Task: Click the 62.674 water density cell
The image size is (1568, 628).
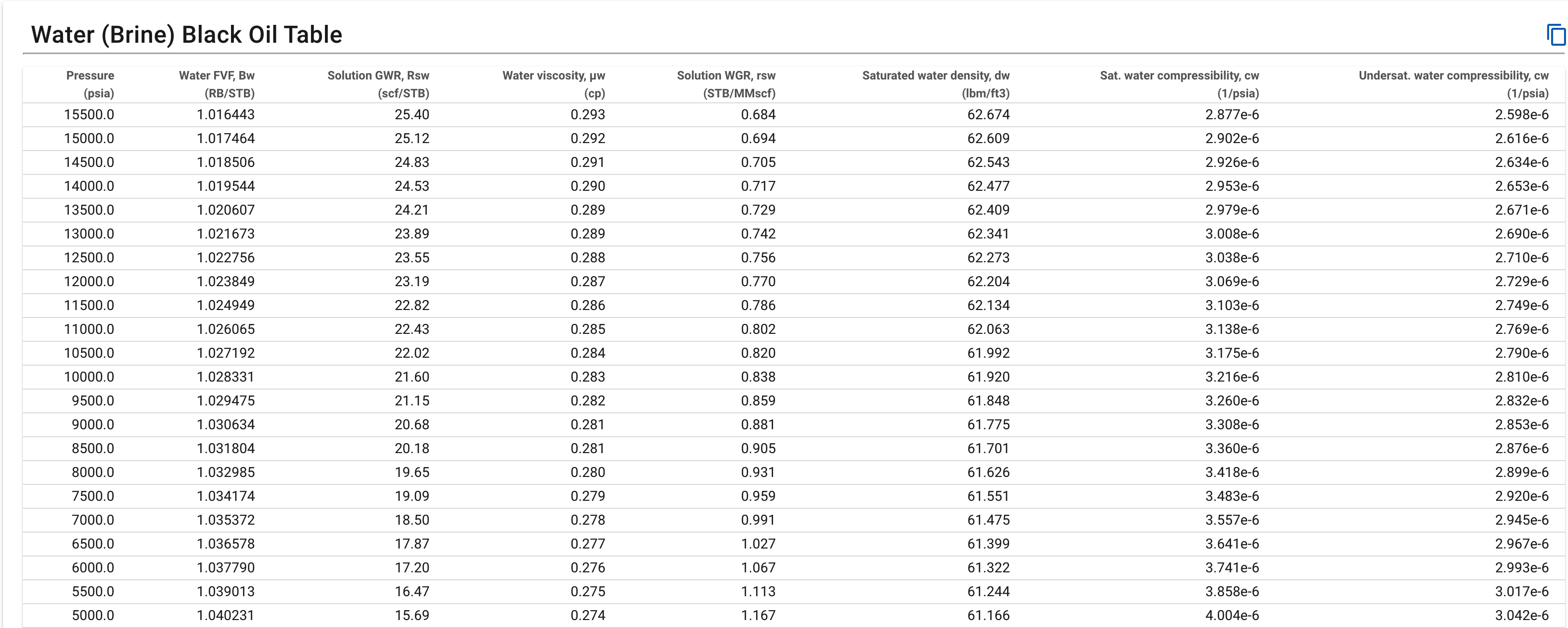Action: 988,114
